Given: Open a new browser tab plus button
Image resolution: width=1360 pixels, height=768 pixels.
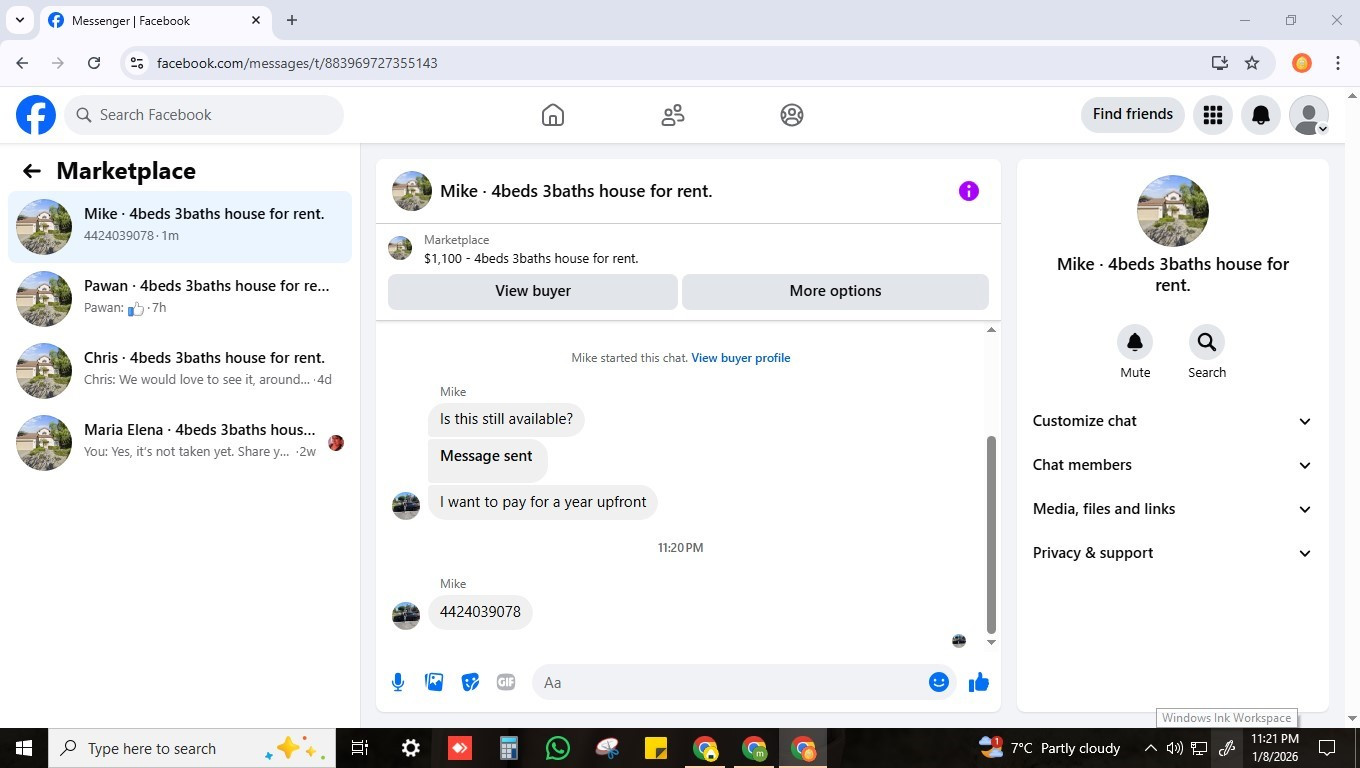Looking at the screenshot, I should (x=292, y=20).
